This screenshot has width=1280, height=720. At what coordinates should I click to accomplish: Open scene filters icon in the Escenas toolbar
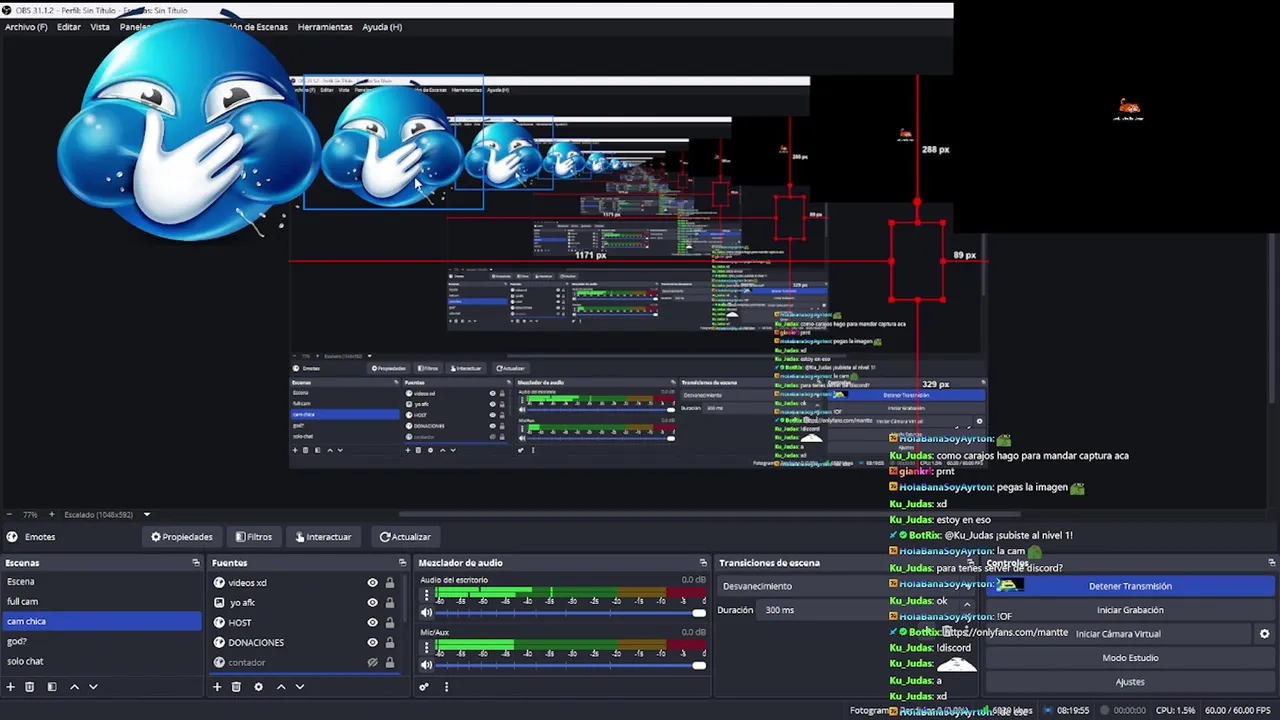(52, 687)
